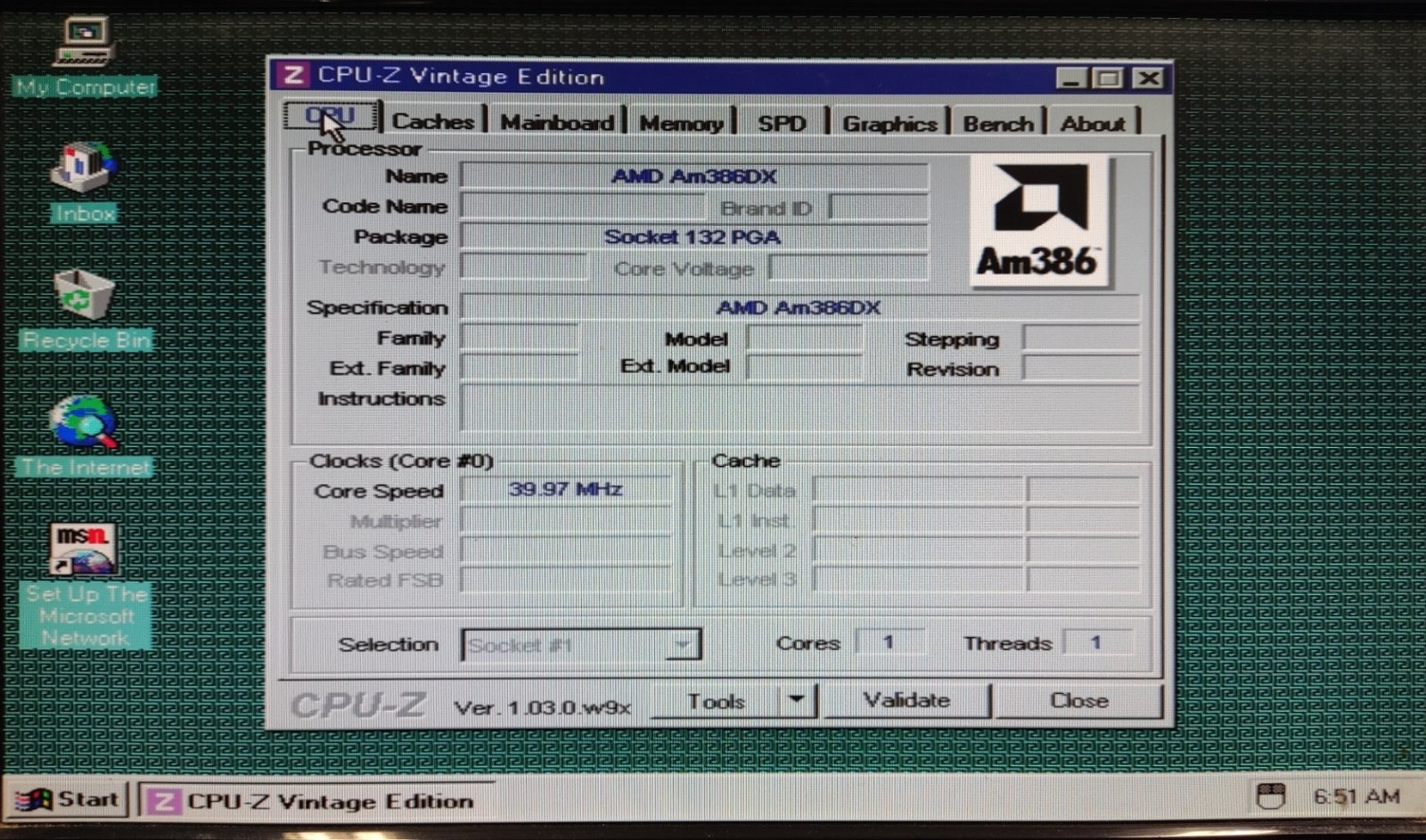The height and width of the screenshot is (840, 1426).
Task: Click the CPU-Z title bar Z icon
Action: pyautogui.click(x=292, y=76)
